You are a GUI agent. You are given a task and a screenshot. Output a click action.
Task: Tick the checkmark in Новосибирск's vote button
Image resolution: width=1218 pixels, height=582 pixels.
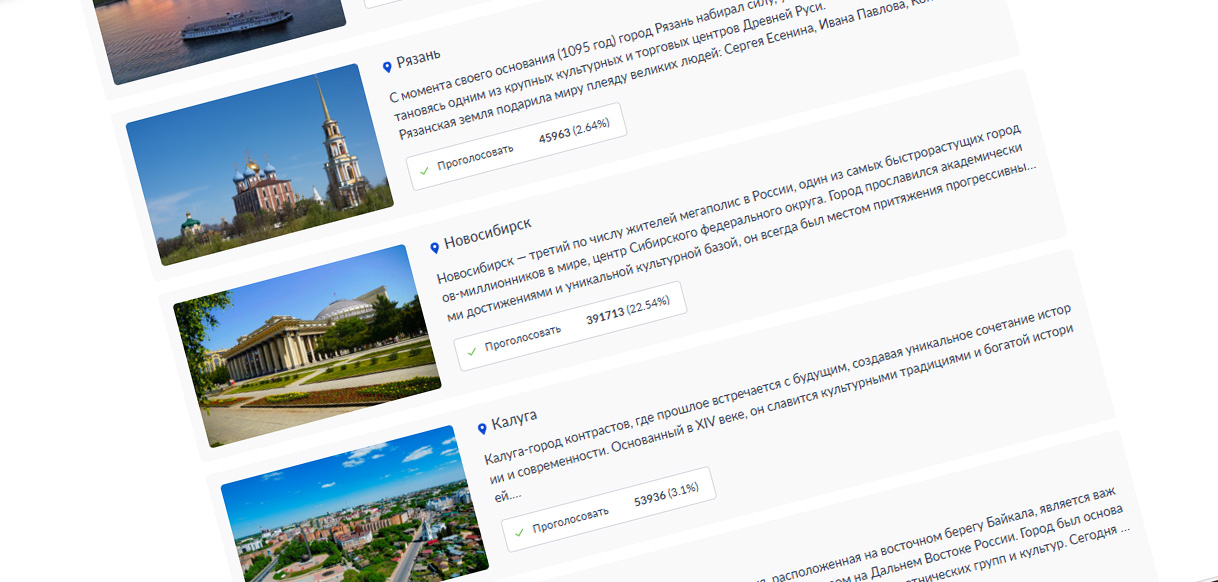pos(472,351)
